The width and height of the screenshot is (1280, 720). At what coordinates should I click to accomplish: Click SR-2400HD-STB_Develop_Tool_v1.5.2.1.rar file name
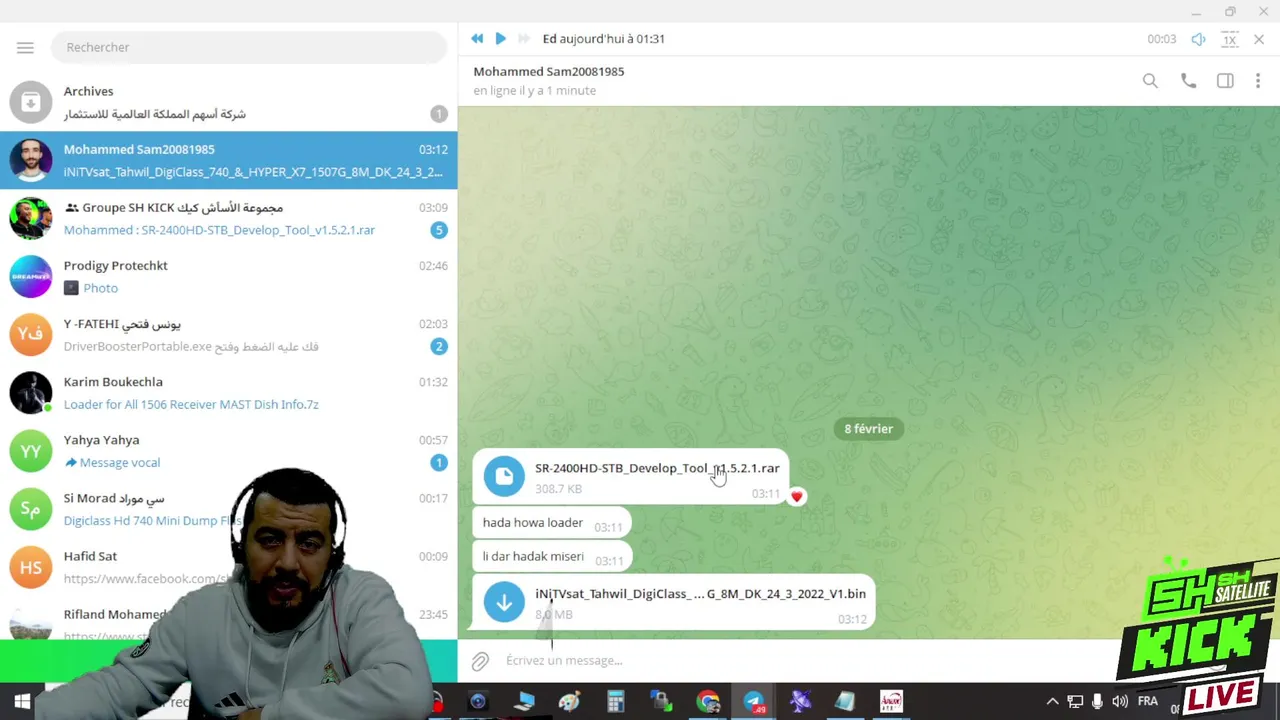[657, 468]
